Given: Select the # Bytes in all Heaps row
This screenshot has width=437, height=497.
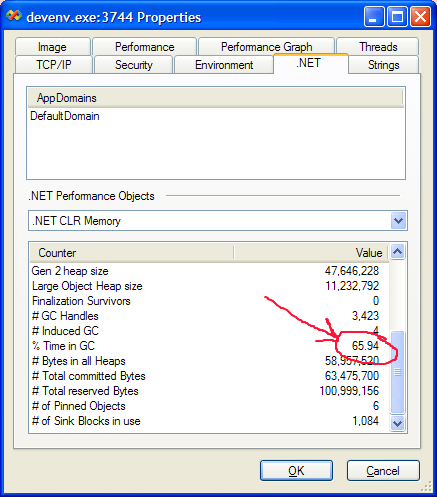Looking at the screenshot, I should pyautogui.click(x=209, y=361).
